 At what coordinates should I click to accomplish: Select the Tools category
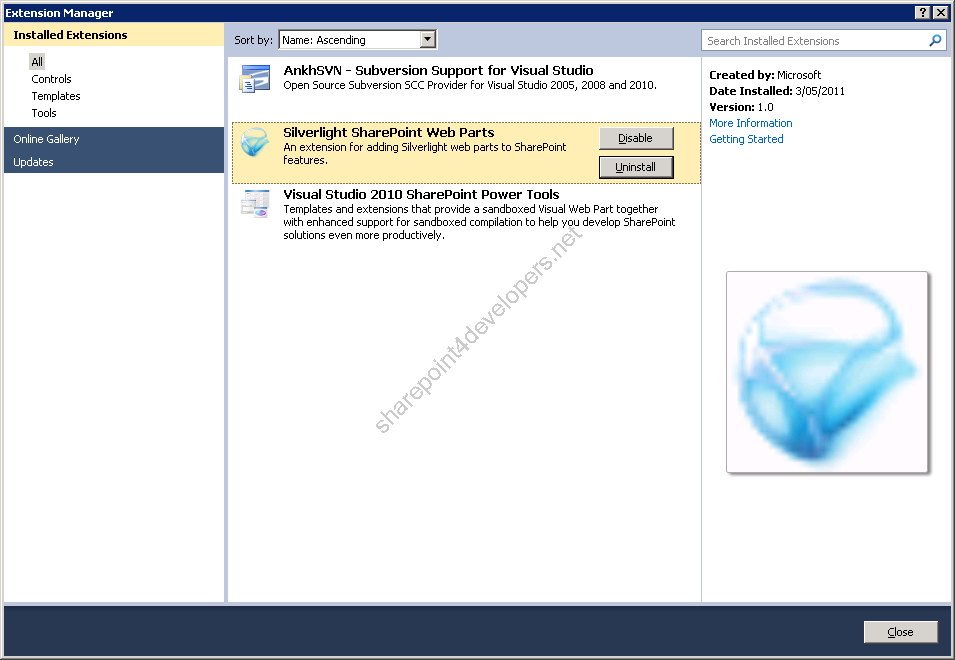click(44, 113)
